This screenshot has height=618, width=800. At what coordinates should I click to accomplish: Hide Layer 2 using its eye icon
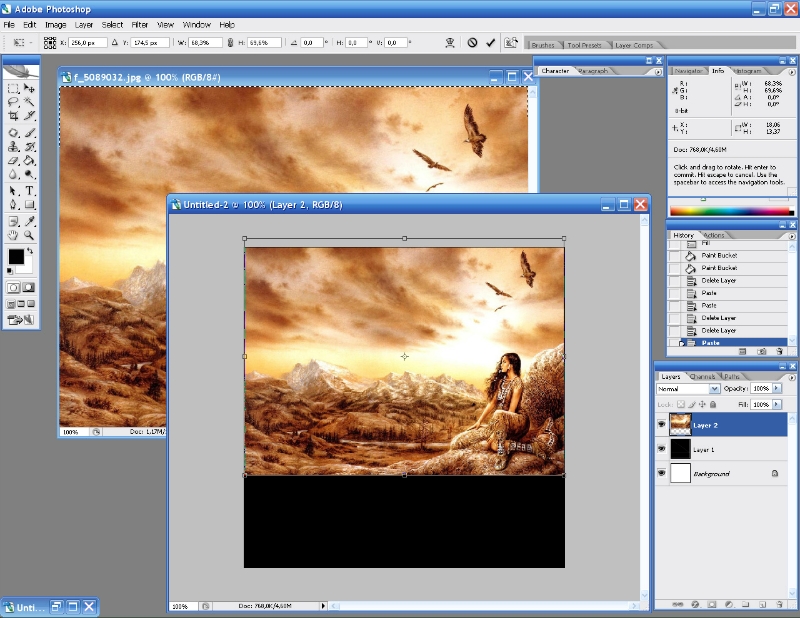coord(661,425)
